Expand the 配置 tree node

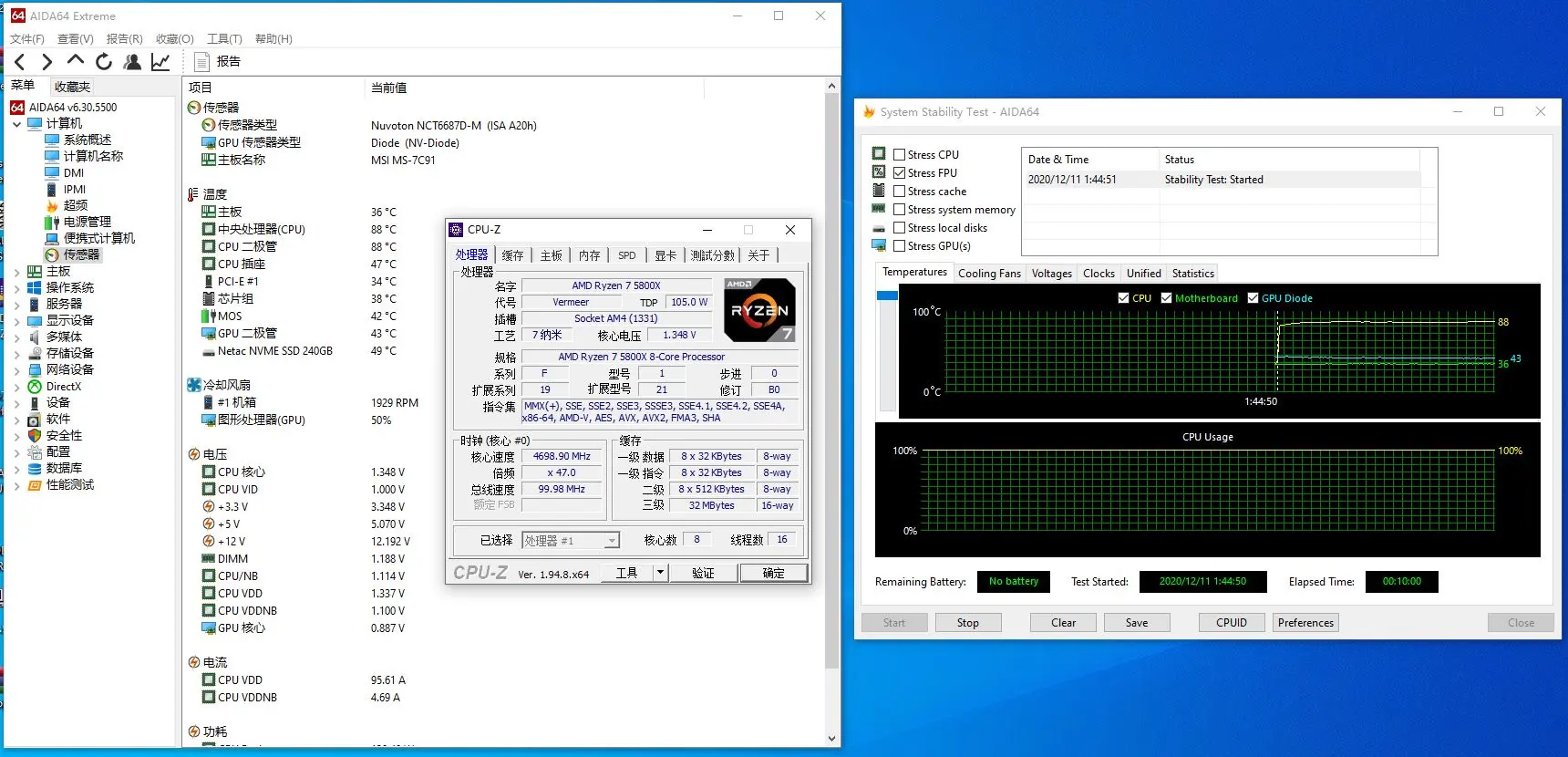tap(16, 451)
